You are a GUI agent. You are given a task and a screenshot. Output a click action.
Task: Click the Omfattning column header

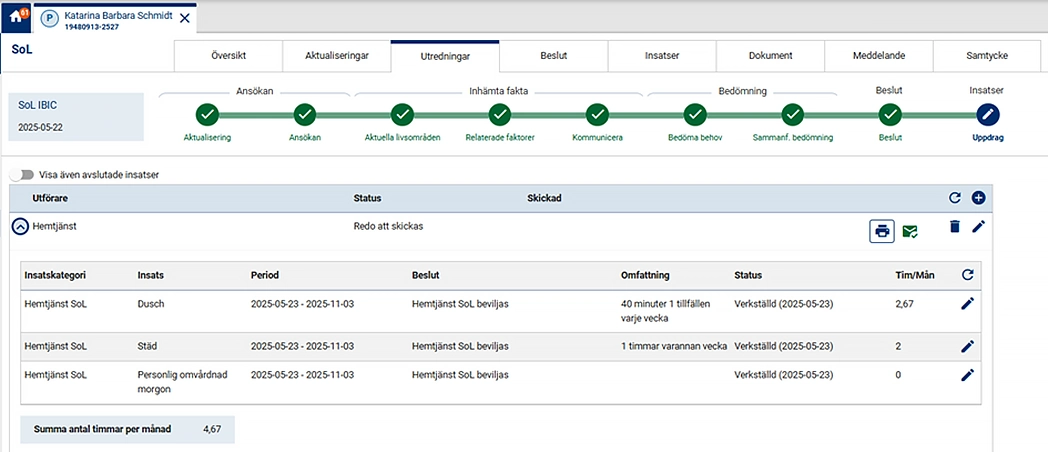(645, 275)
